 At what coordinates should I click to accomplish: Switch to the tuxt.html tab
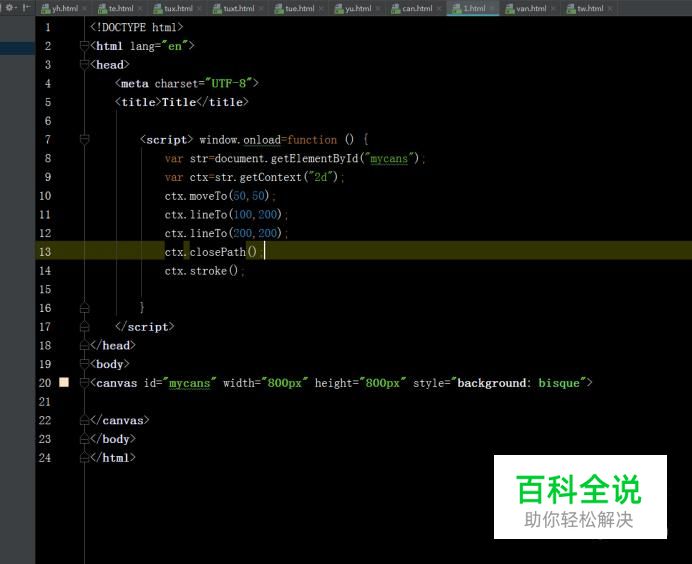pos(239,8)
